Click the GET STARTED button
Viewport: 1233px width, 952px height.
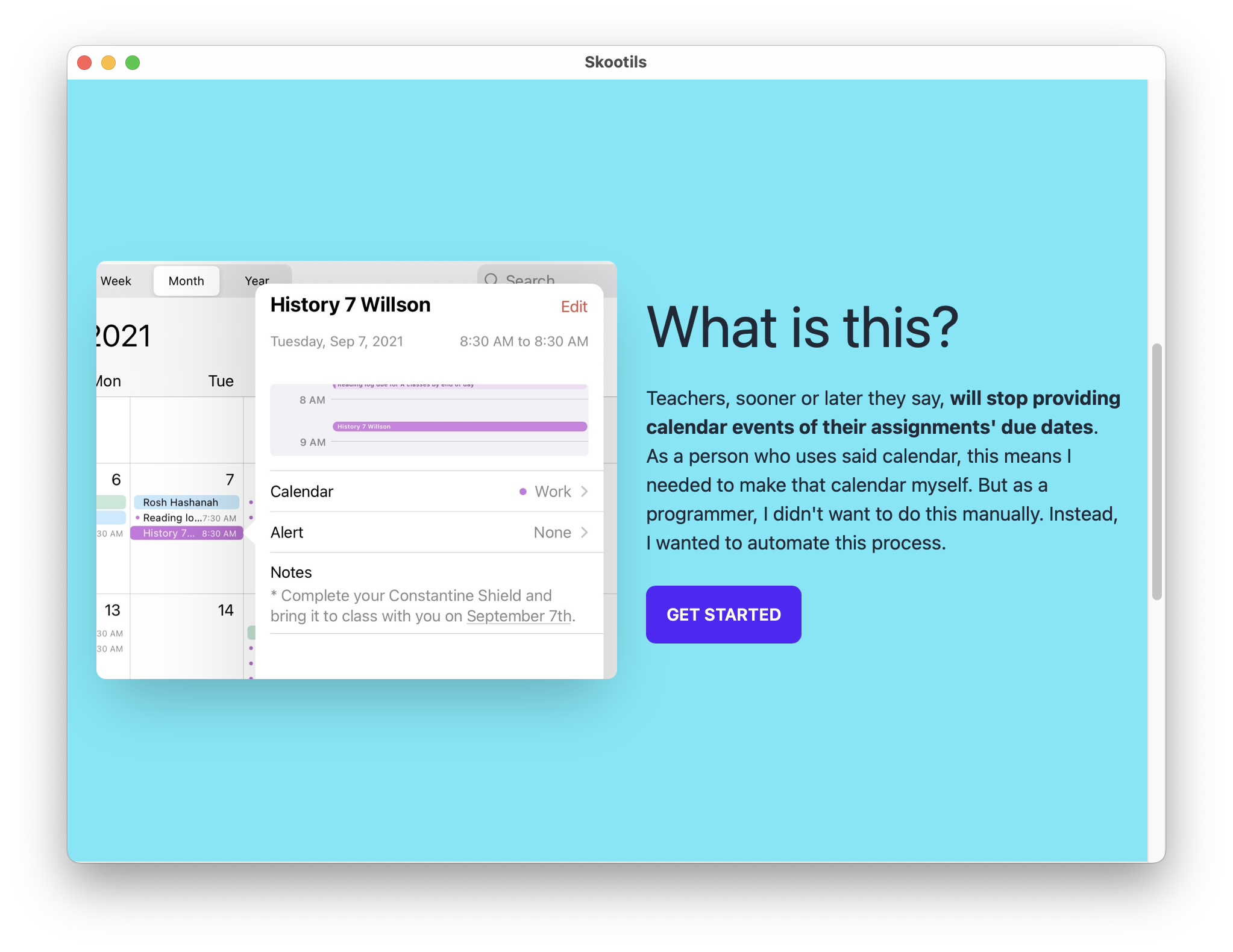(x=723, y=614)
